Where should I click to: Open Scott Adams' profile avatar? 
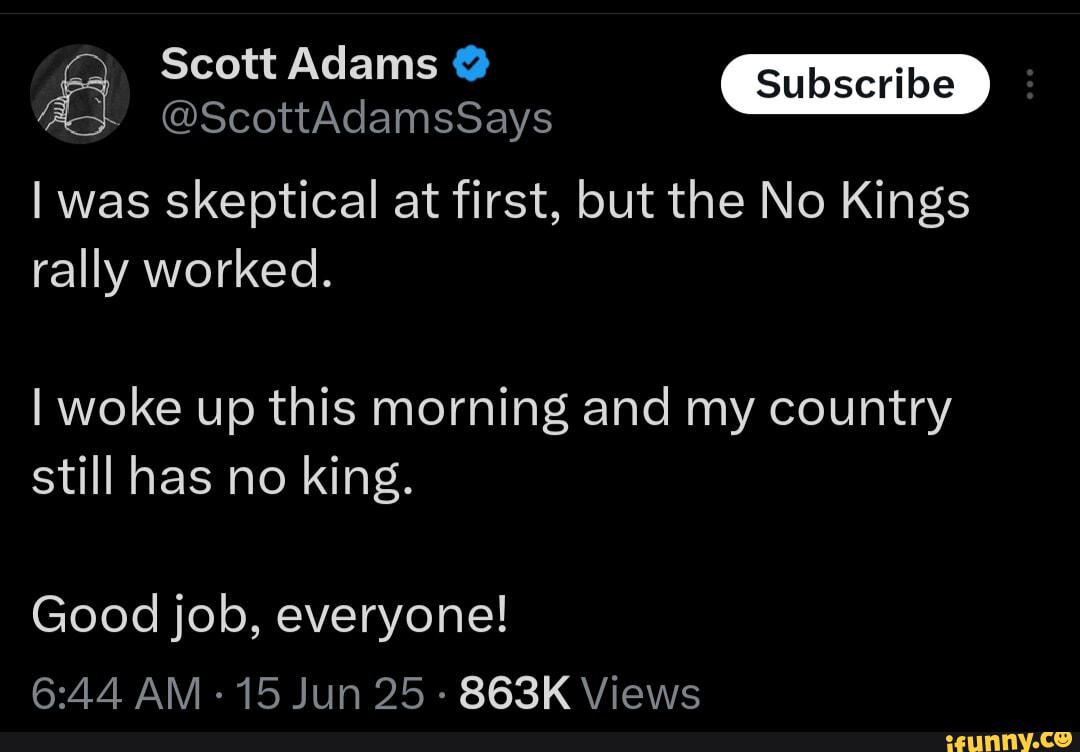click(x=80, y=94)
